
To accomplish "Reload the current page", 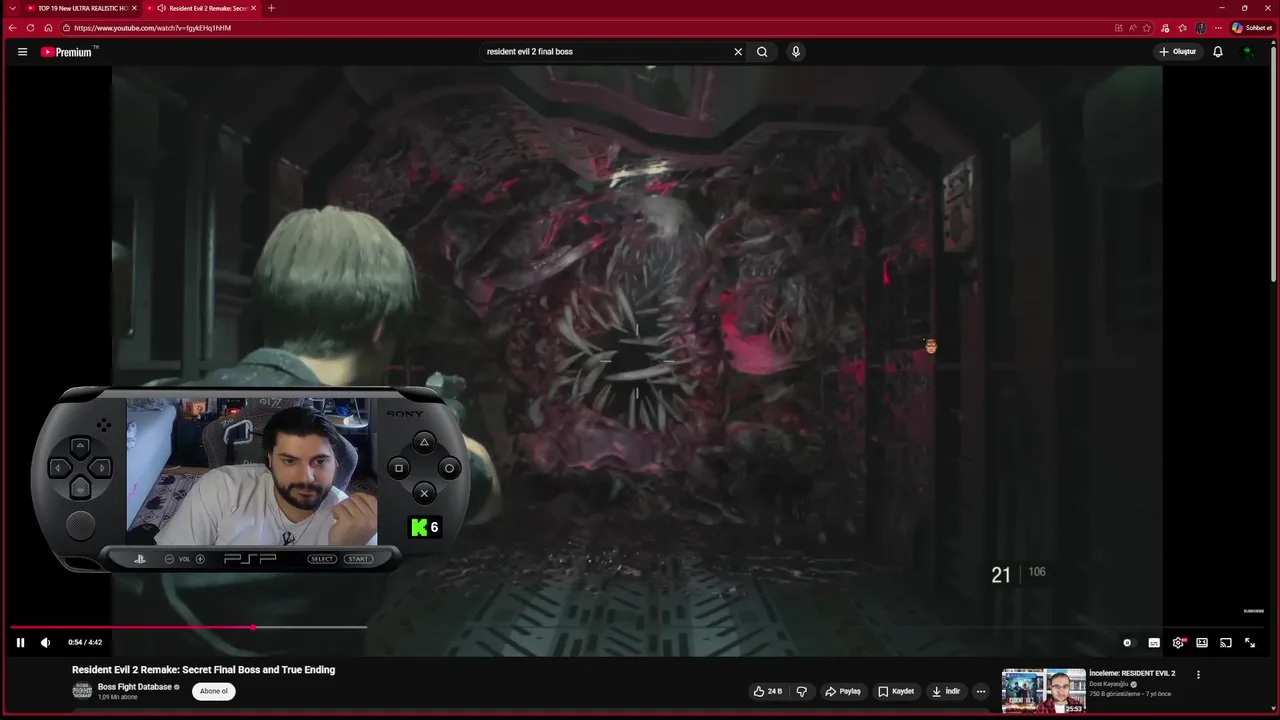I will point(30,28).
